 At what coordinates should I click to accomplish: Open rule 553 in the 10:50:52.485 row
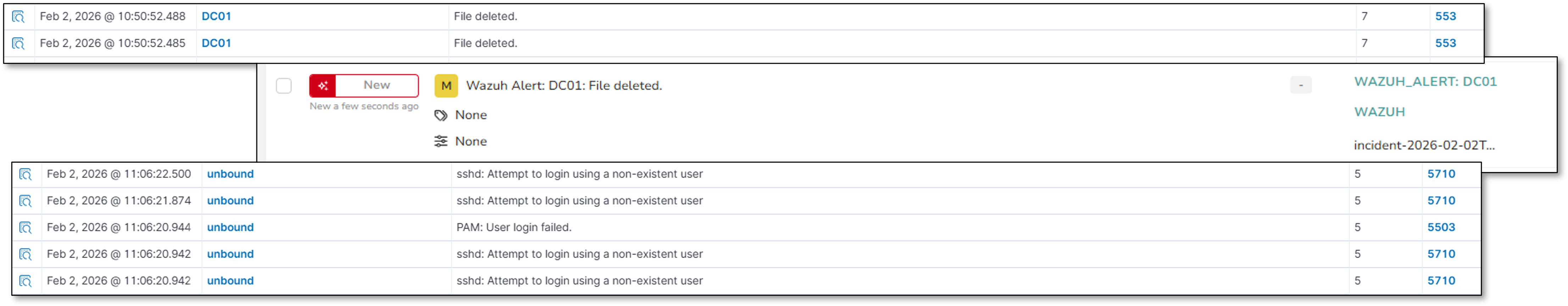[x=1445, y=43]
